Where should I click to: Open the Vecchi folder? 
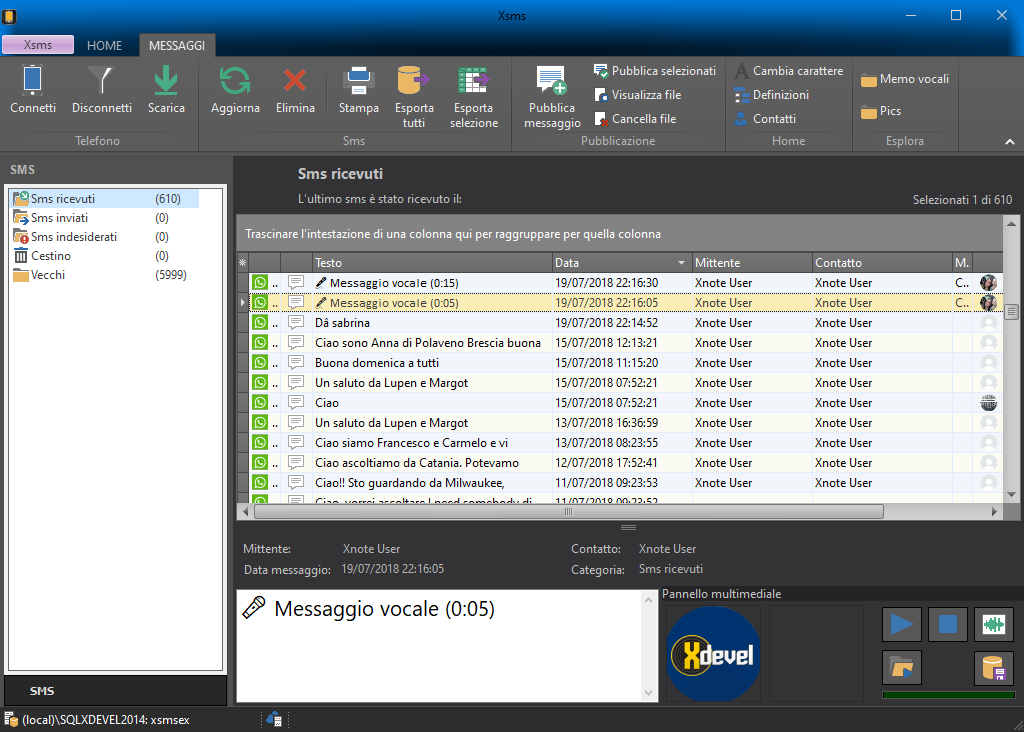pyautogui.click(x=105, y=275)
